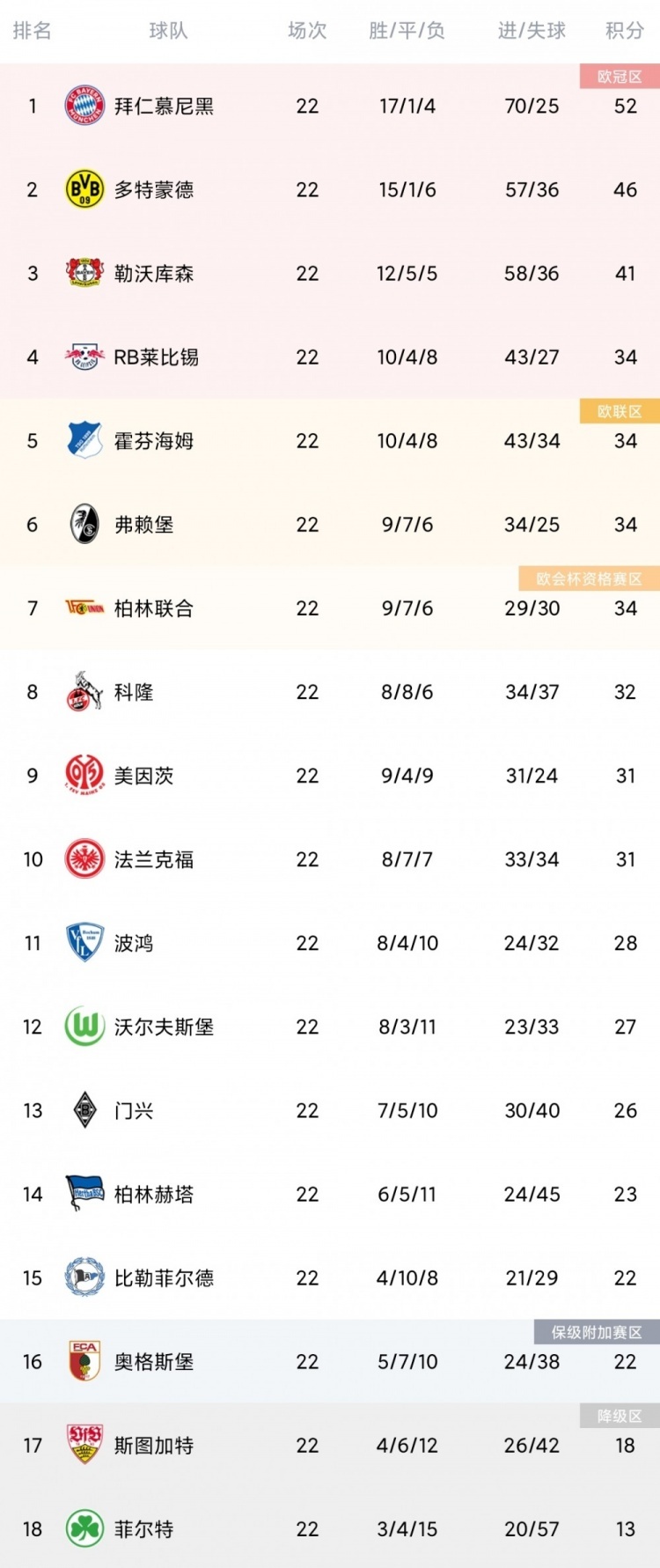Tap the Hoffenheim crest icon

84,440
